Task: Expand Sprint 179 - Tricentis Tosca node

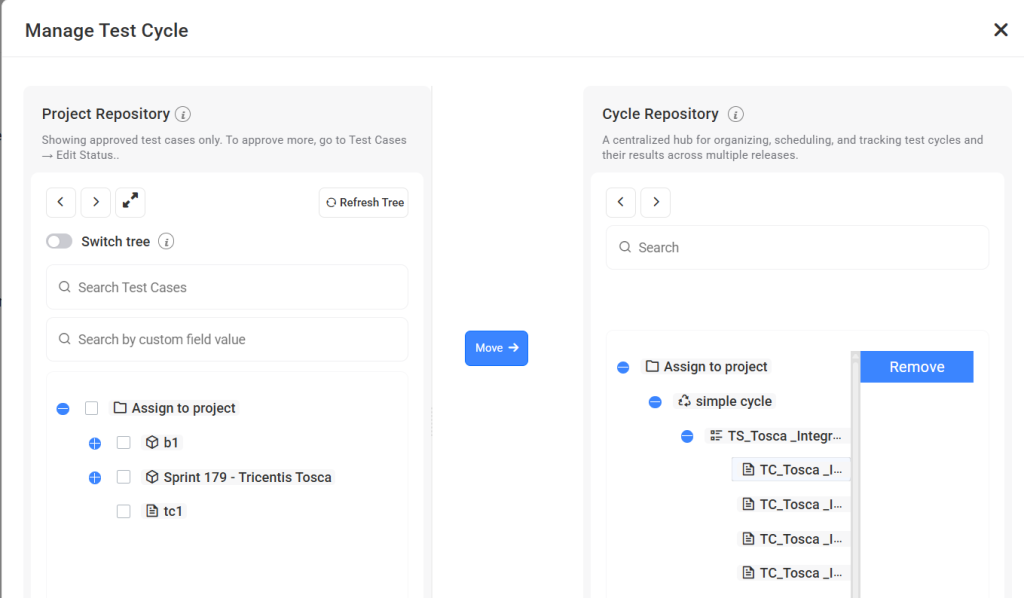Action: click(x=95, y=477)
